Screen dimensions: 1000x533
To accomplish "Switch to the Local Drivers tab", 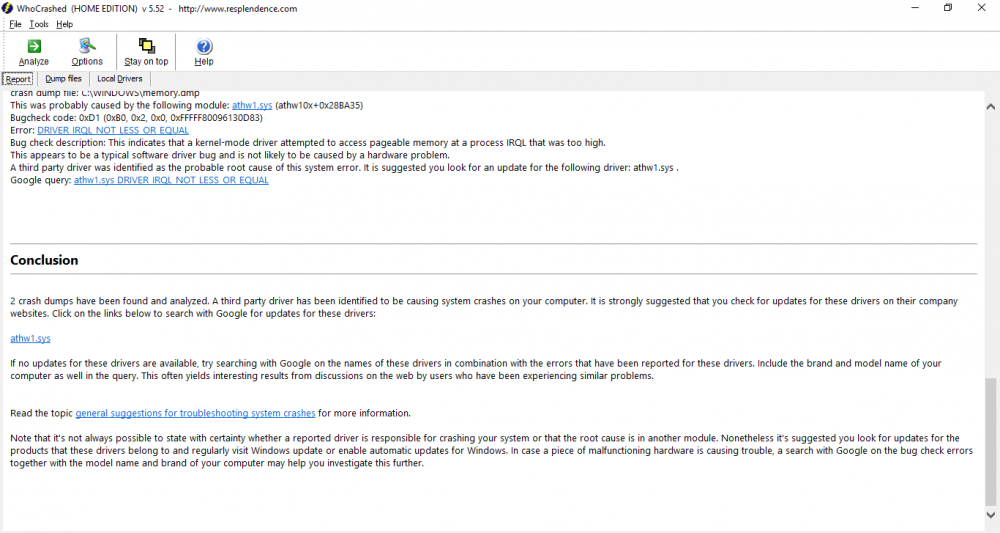I will 119,79.
